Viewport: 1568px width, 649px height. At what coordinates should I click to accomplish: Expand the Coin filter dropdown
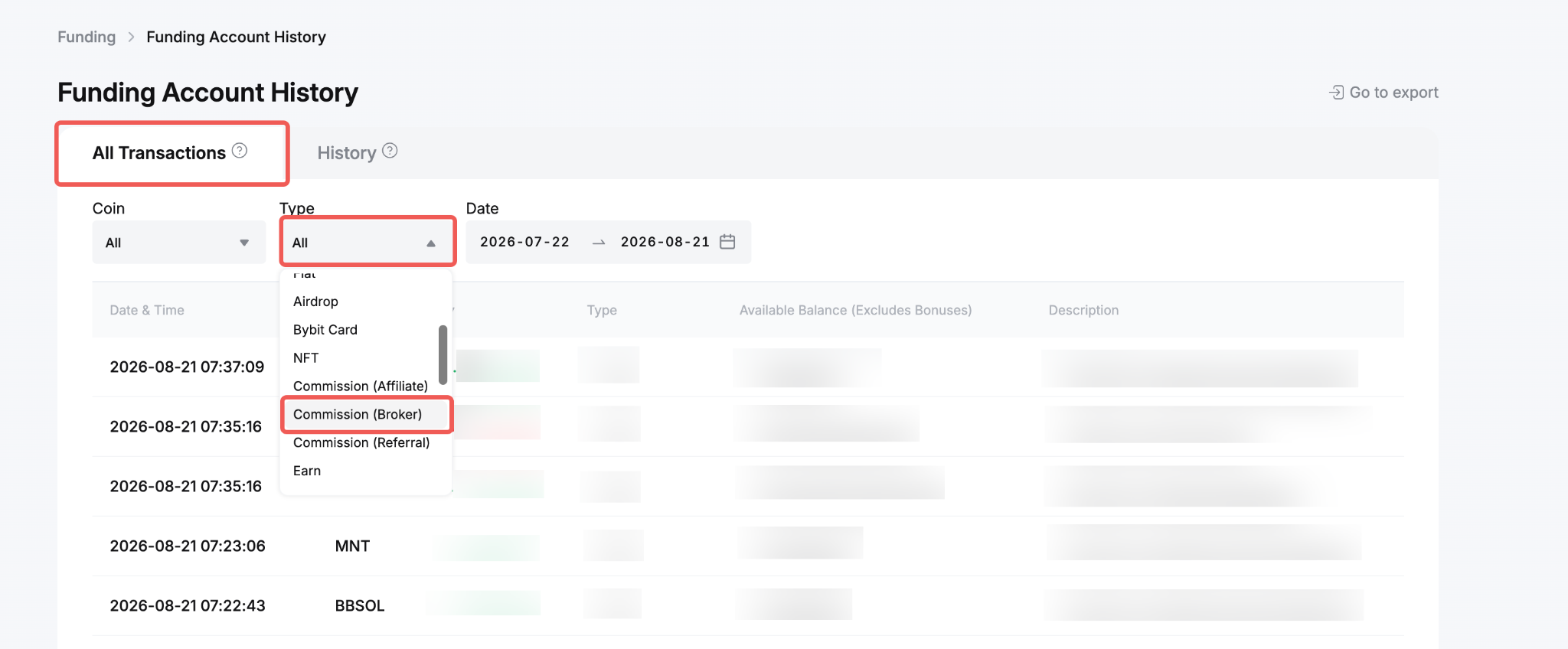click(179, 243)
